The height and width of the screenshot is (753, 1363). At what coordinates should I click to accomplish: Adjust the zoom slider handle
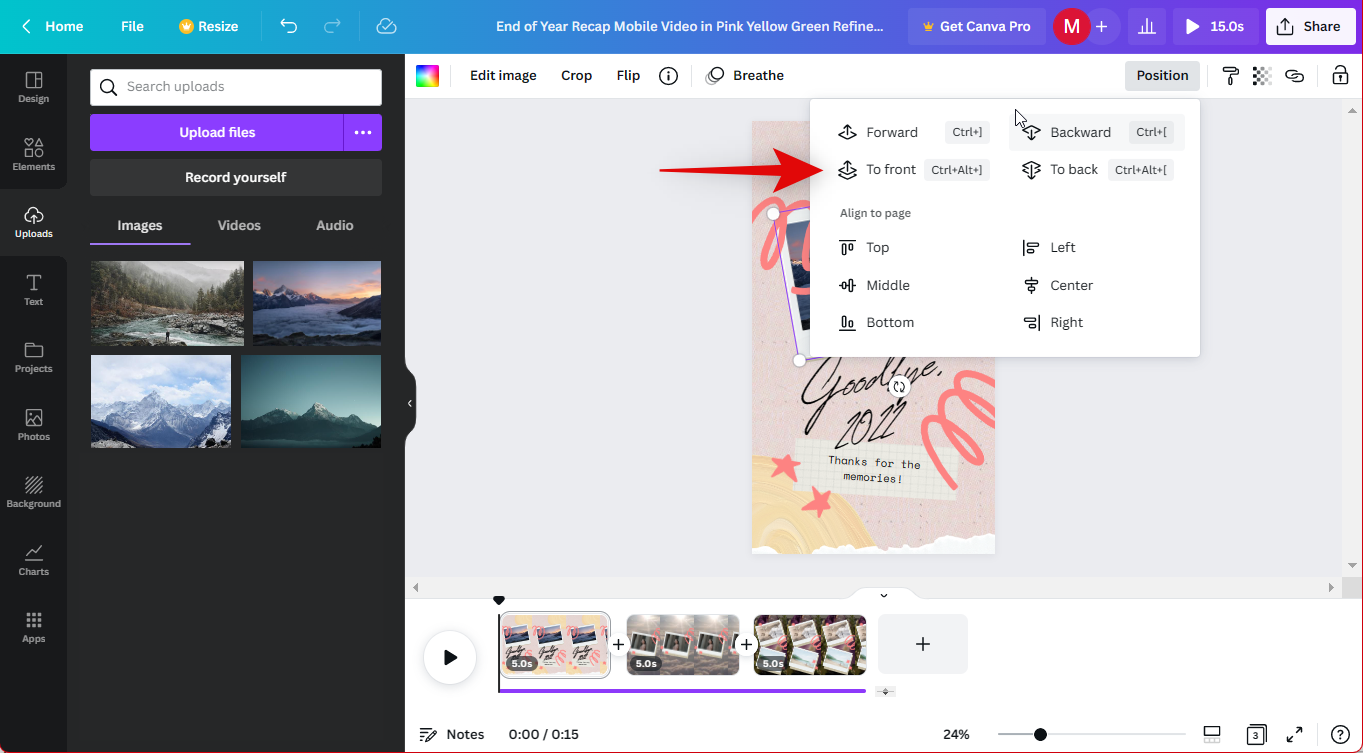click(1040, 734)
